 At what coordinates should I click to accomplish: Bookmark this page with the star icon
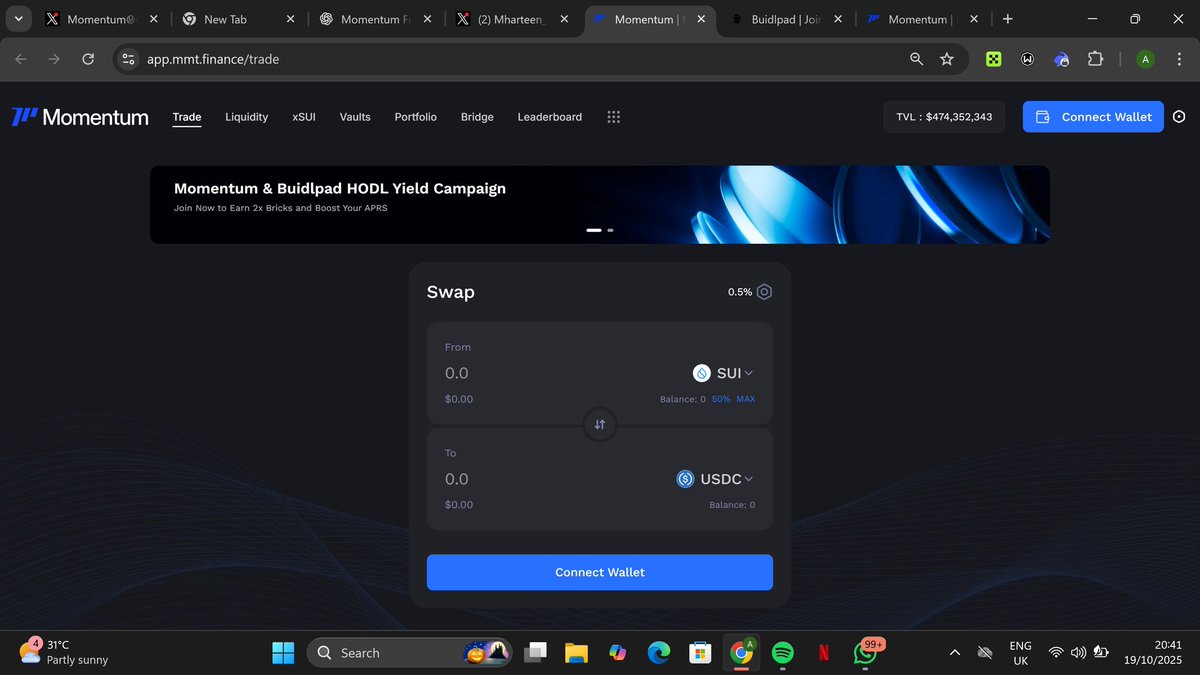(x=947, y=59)
